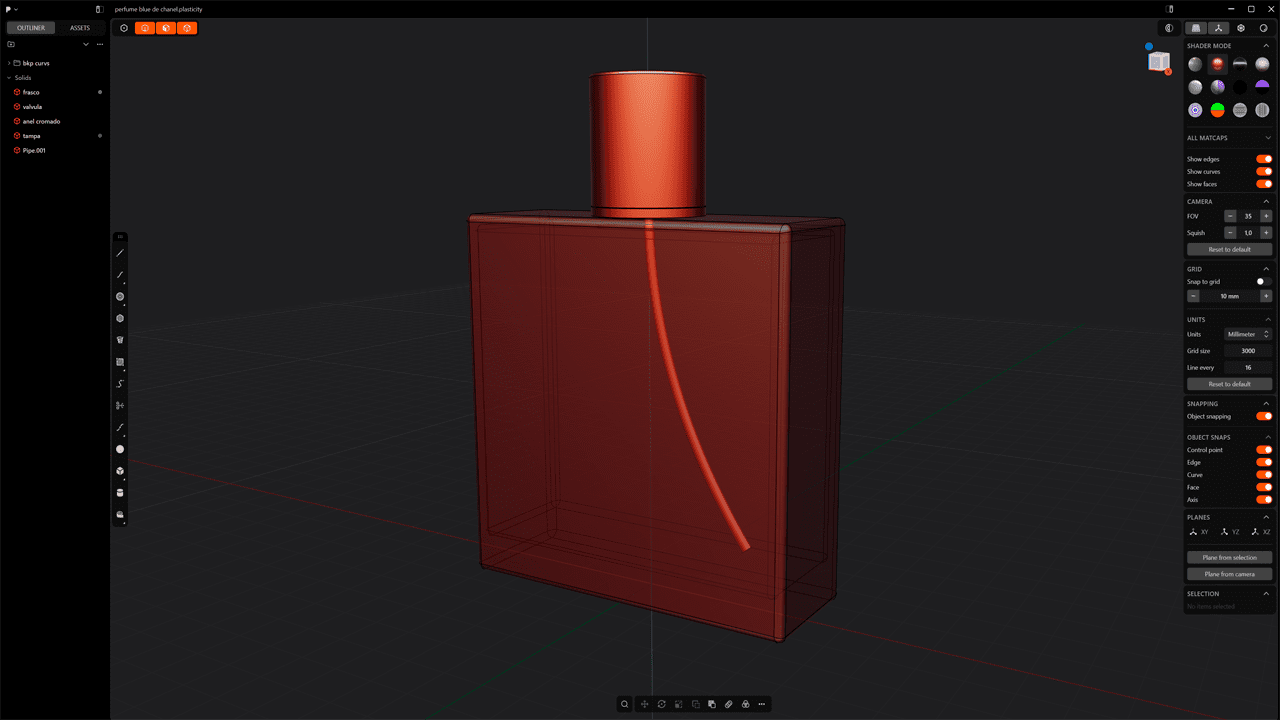Screen dimensions: 1280x720
Task: Choose the green and orange shader ball
Action: (1218, 110)
